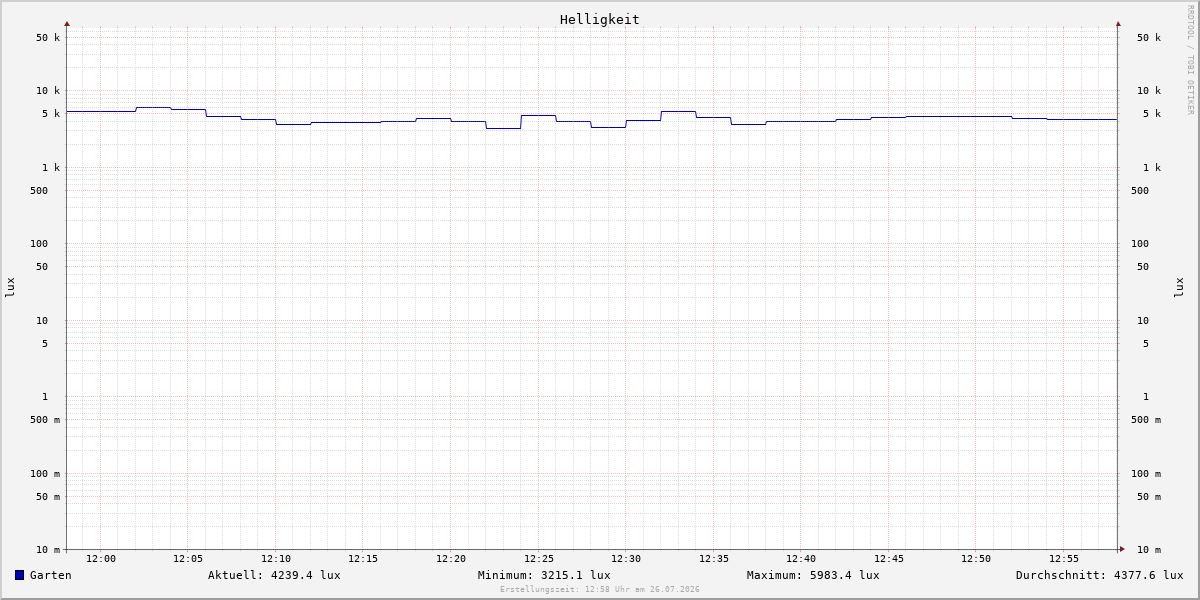Click the Garten legend label
The width and height of the screenshot is (1200, 600).
tap(51, 575)
